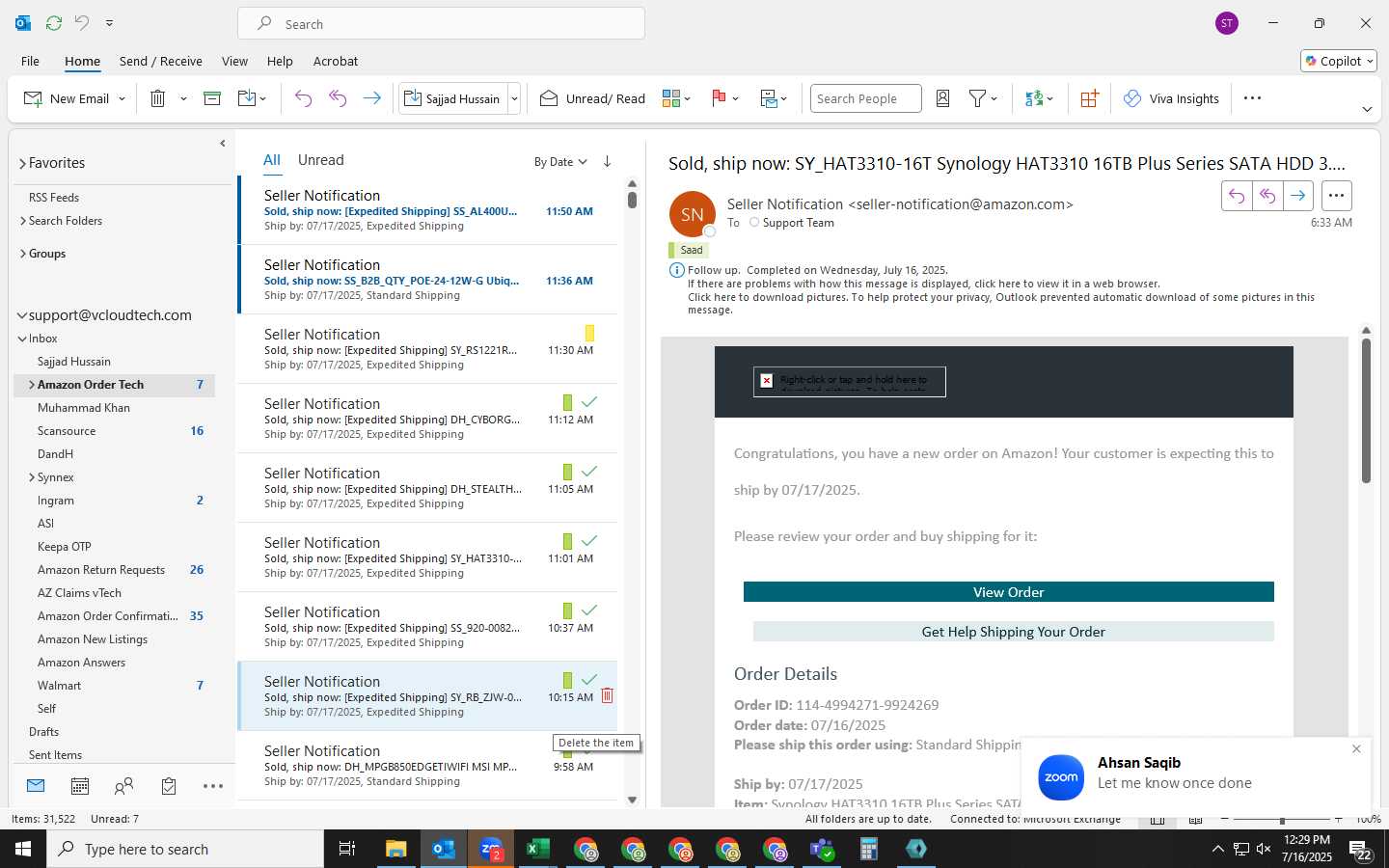Image resolution: width=1389 pixels, height=868 pixels.
Task: Click the Translate icon in ribbon
Action: coord(1034,98)
